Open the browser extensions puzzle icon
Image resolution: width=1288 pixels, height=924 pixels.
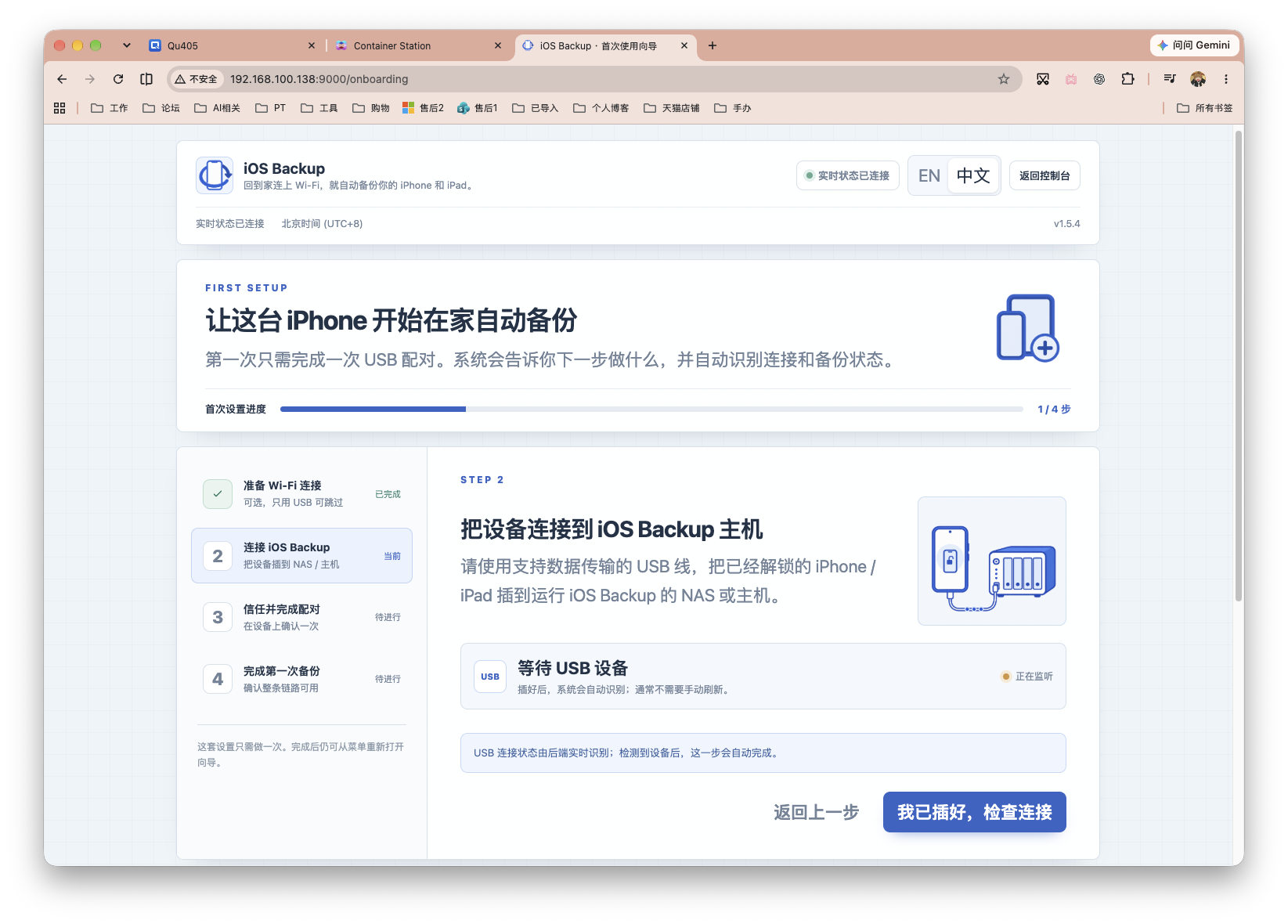(1127, 79)
